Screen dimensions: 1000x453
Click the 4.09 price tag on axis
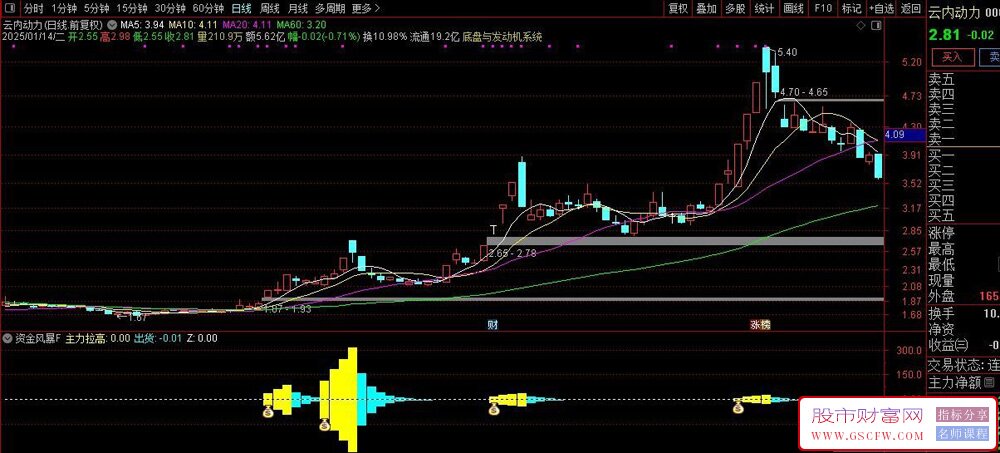pyautogui.click(x=906, y=135)
